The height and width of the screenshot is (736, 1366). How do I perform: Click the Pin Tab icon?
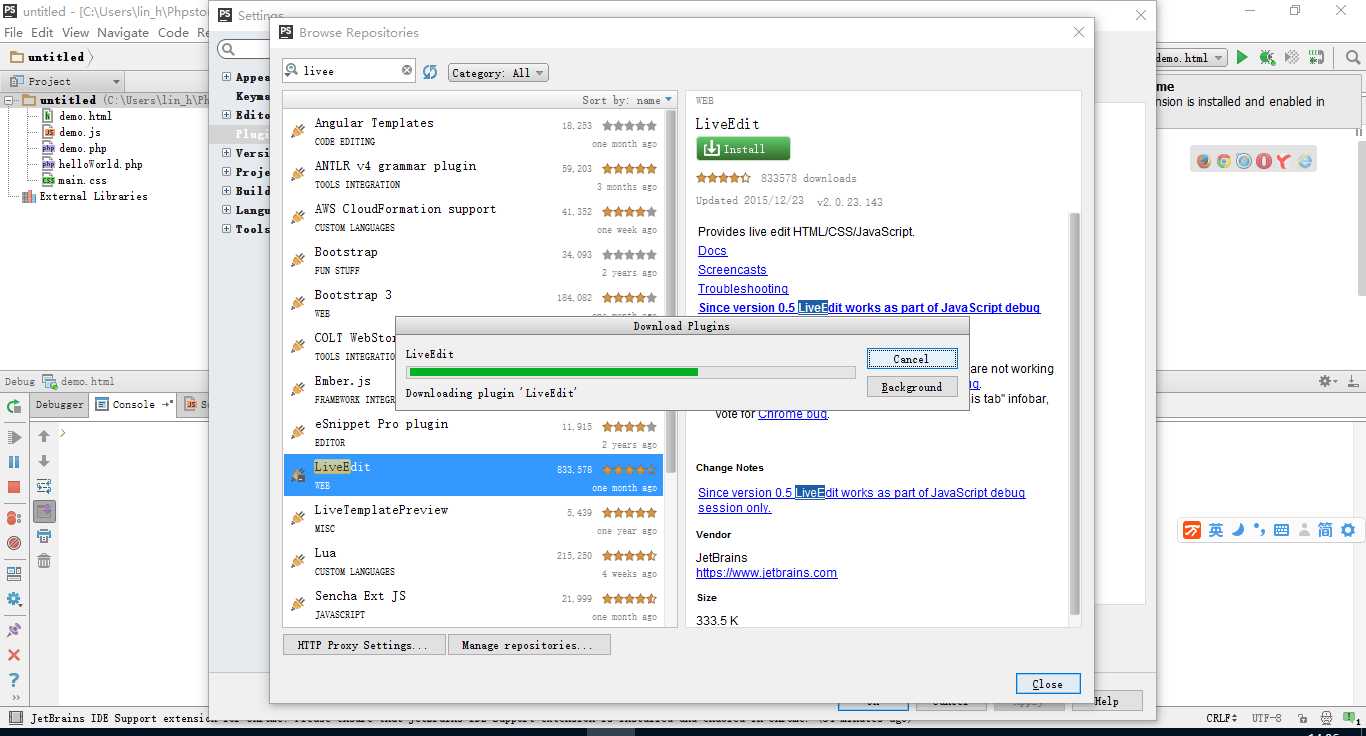[14, 630]
